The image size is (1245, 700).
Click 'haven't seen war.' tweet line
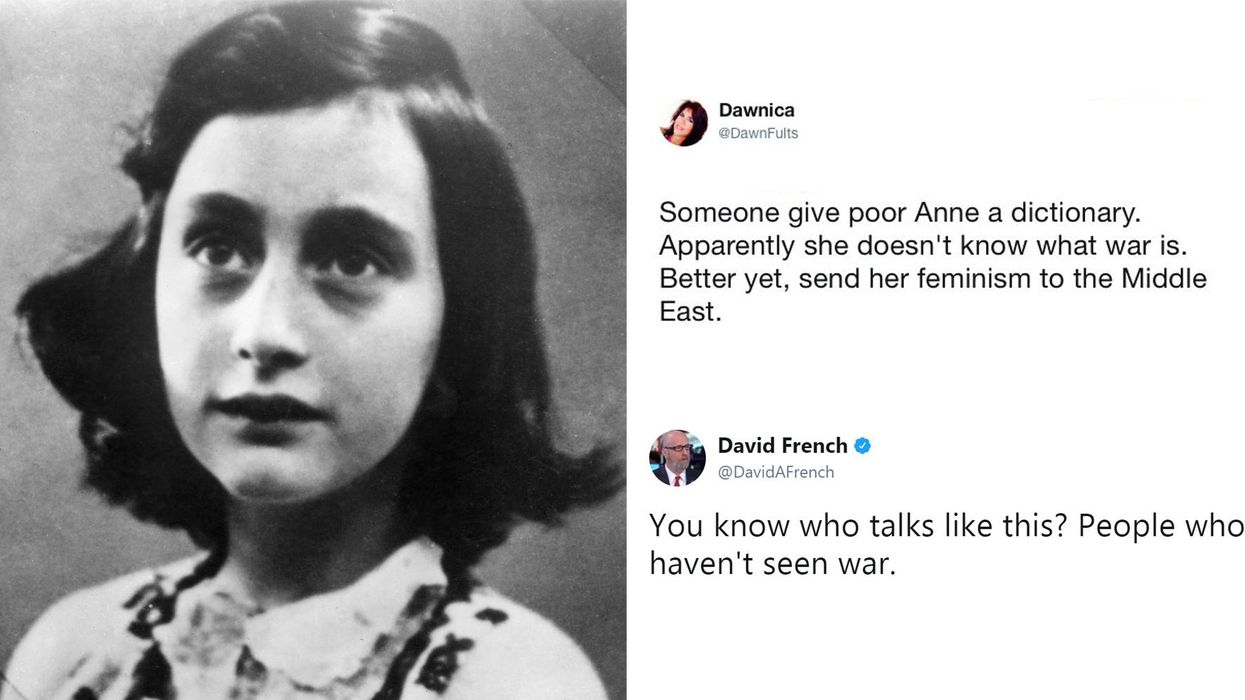773,563
